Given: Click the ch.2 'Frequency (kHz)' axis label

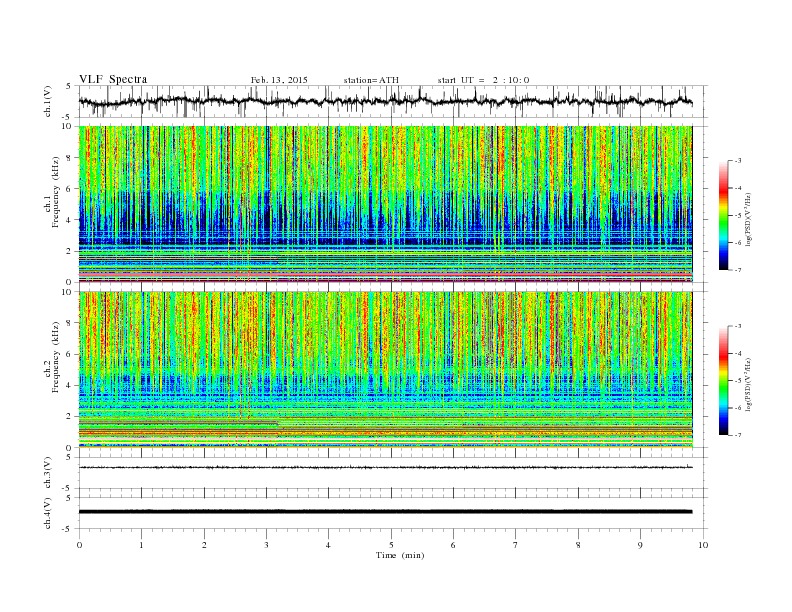Looking at the screenshot, I should [x=56, y=357].
